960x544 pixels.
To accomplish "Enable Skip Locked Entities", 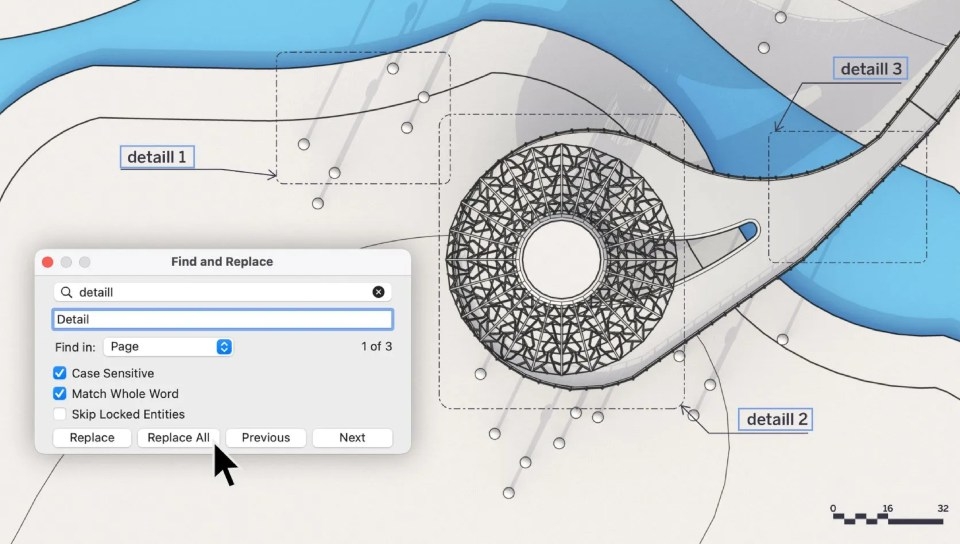I will 60,414.
